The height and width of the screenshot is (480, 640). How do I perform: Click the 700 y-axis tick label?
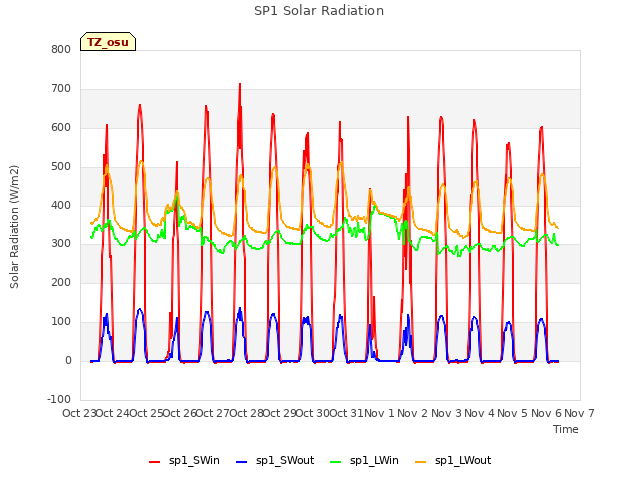tap(61, 89)
